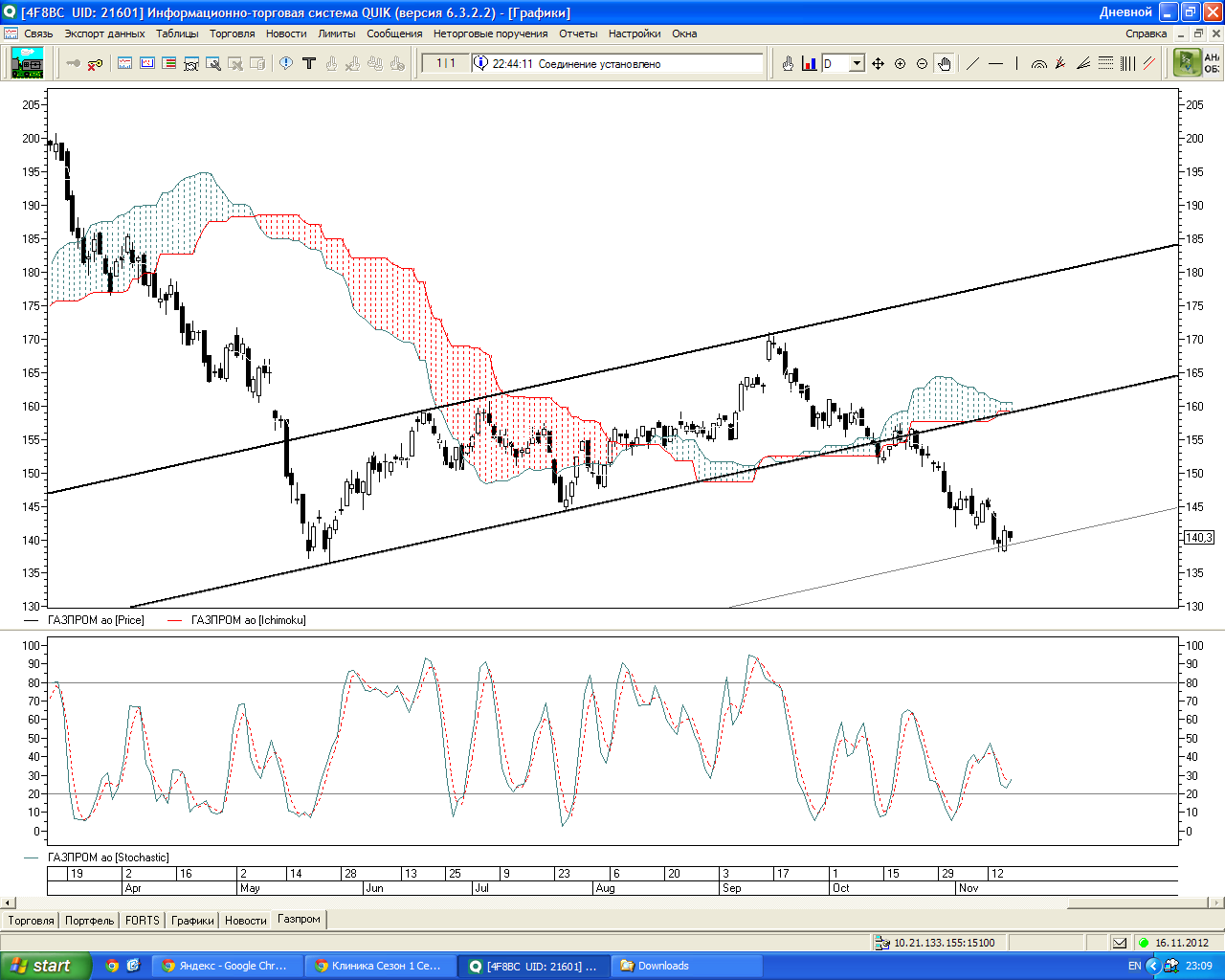This screenshot has width=1225, height=980.
Task: Select the Fibonacci arcs tool
Action: [x=1038, y=63]
